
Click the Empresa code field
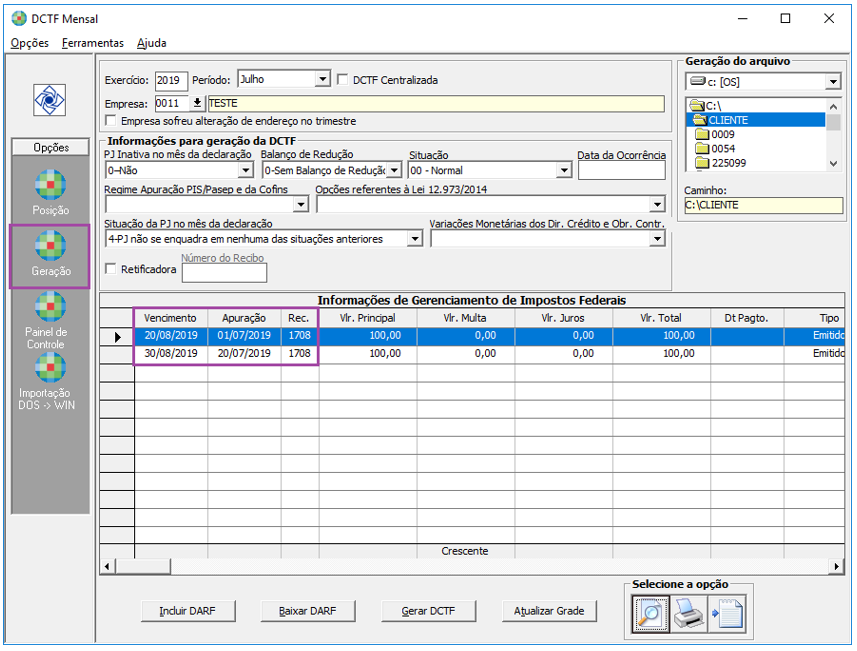172,103
